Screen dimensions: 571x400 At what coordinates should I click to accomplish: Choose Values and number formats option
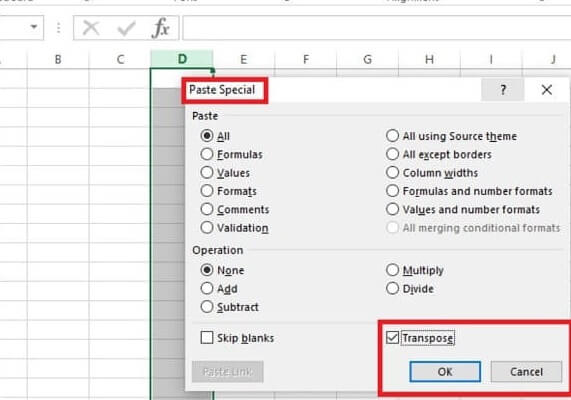point(393,209)
